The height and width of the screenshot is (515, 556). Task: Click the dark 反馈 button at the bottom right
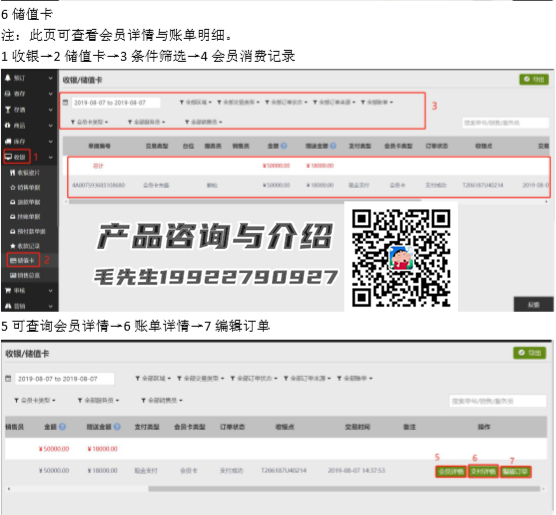click(x=534, y=305)
